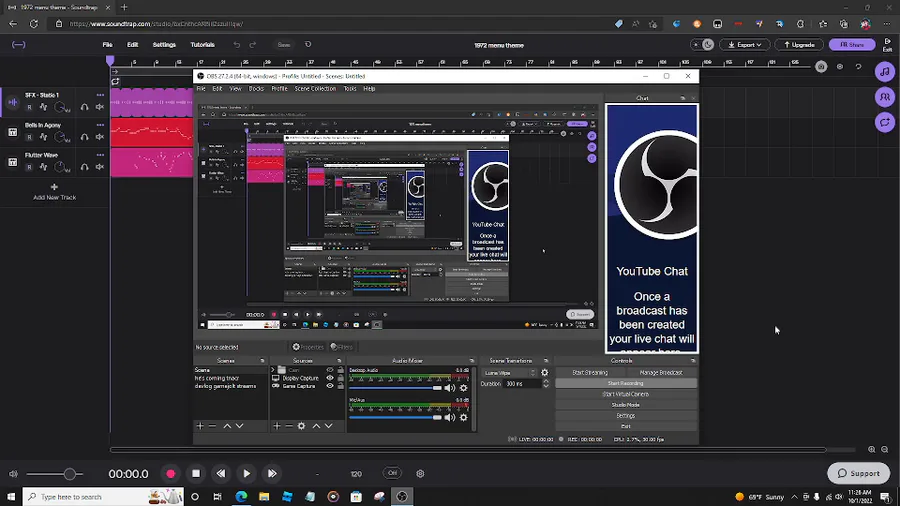
Task: Arm recording on Flutter Wave track
Action: tap(29, 167)
